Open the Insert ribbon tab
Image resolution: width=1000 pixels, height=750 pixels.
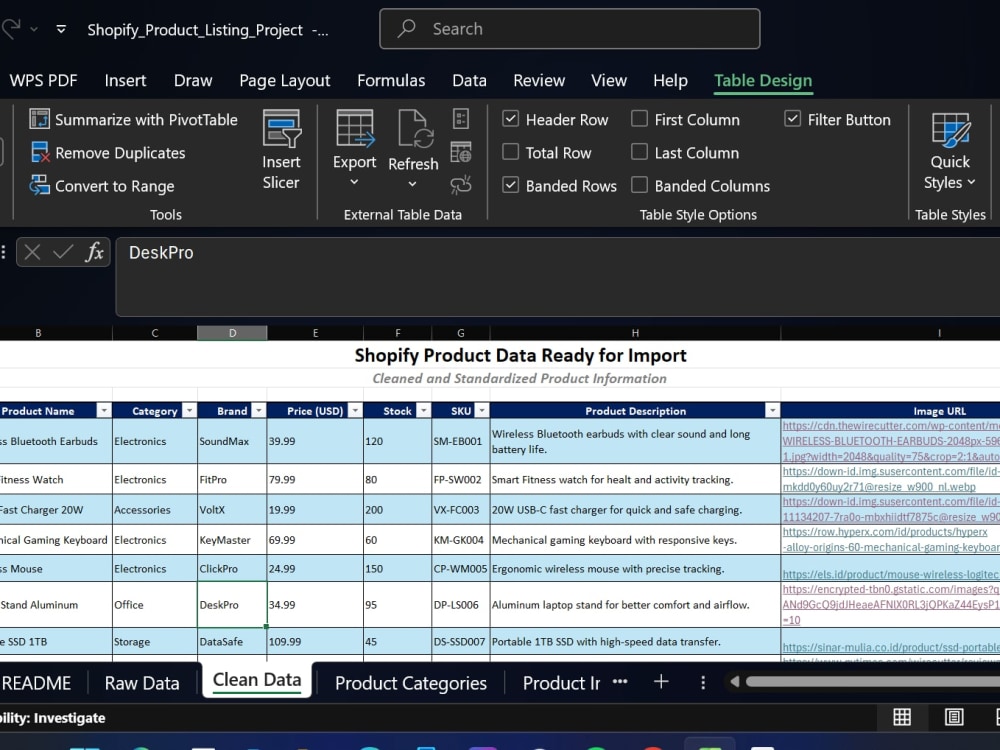click(125, 80)
